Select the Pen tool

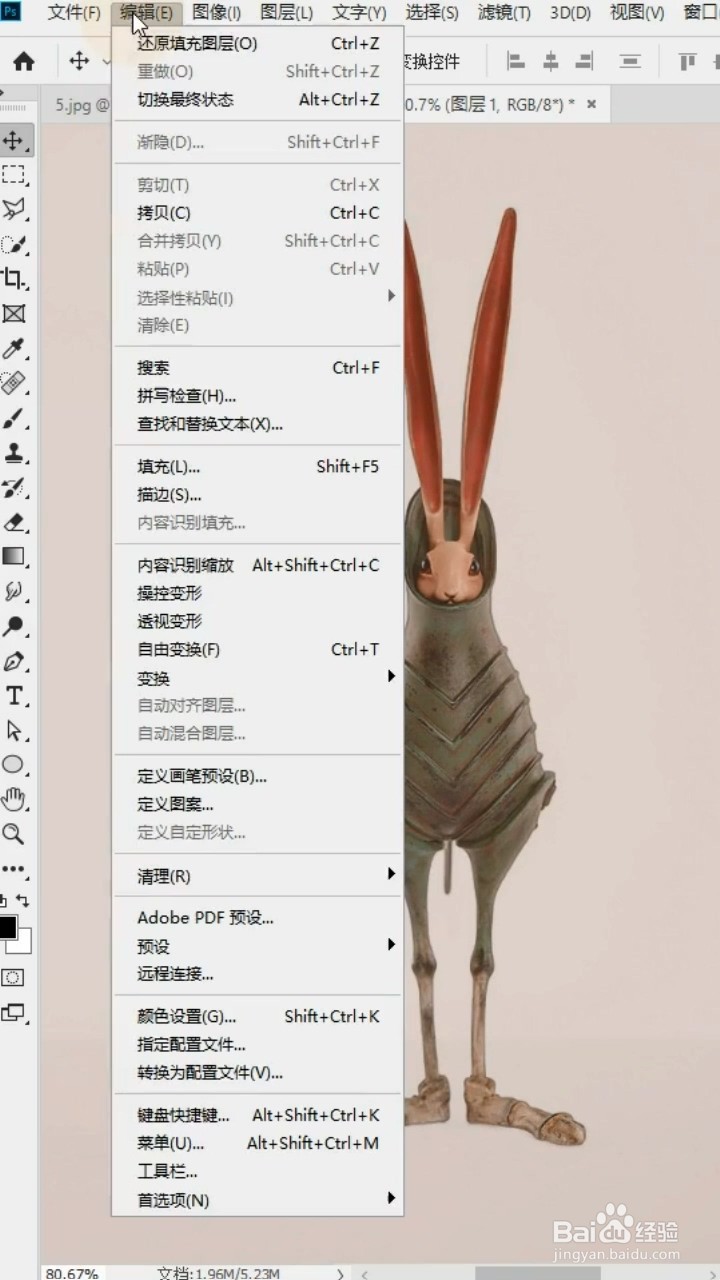[x=14, y=661]
